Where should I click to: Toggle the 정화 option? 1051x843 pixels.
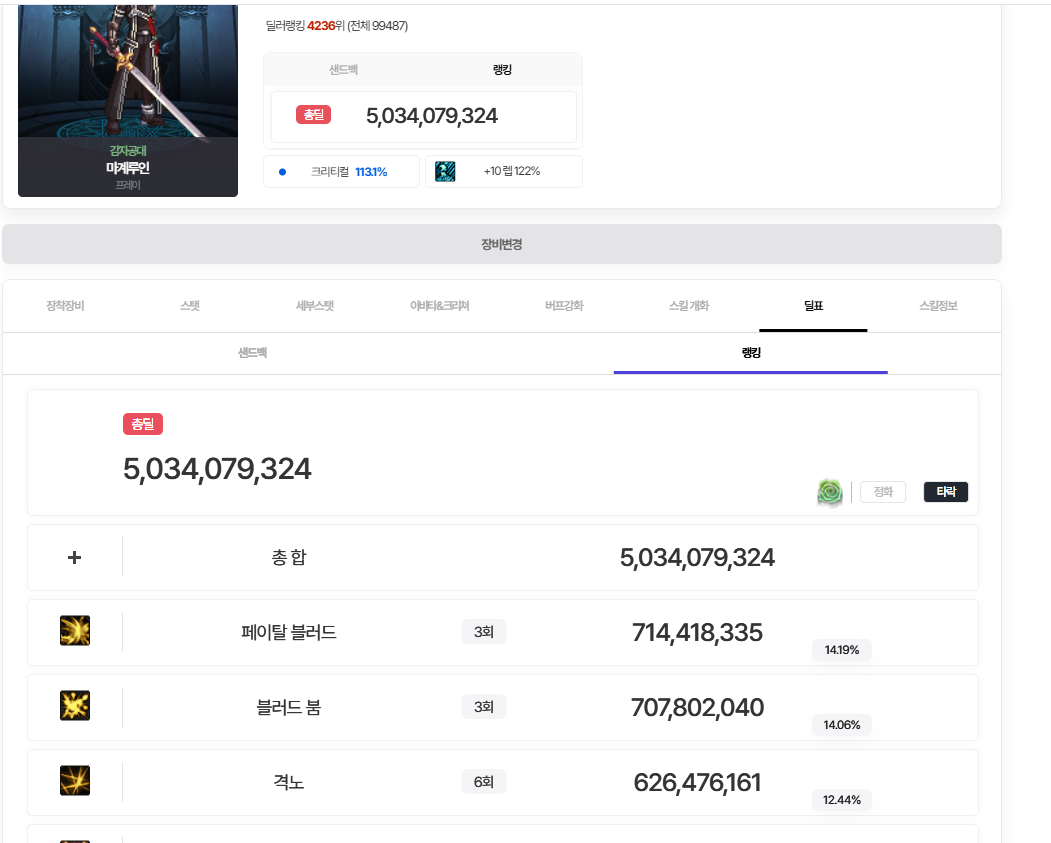click(x=883, y=492)
